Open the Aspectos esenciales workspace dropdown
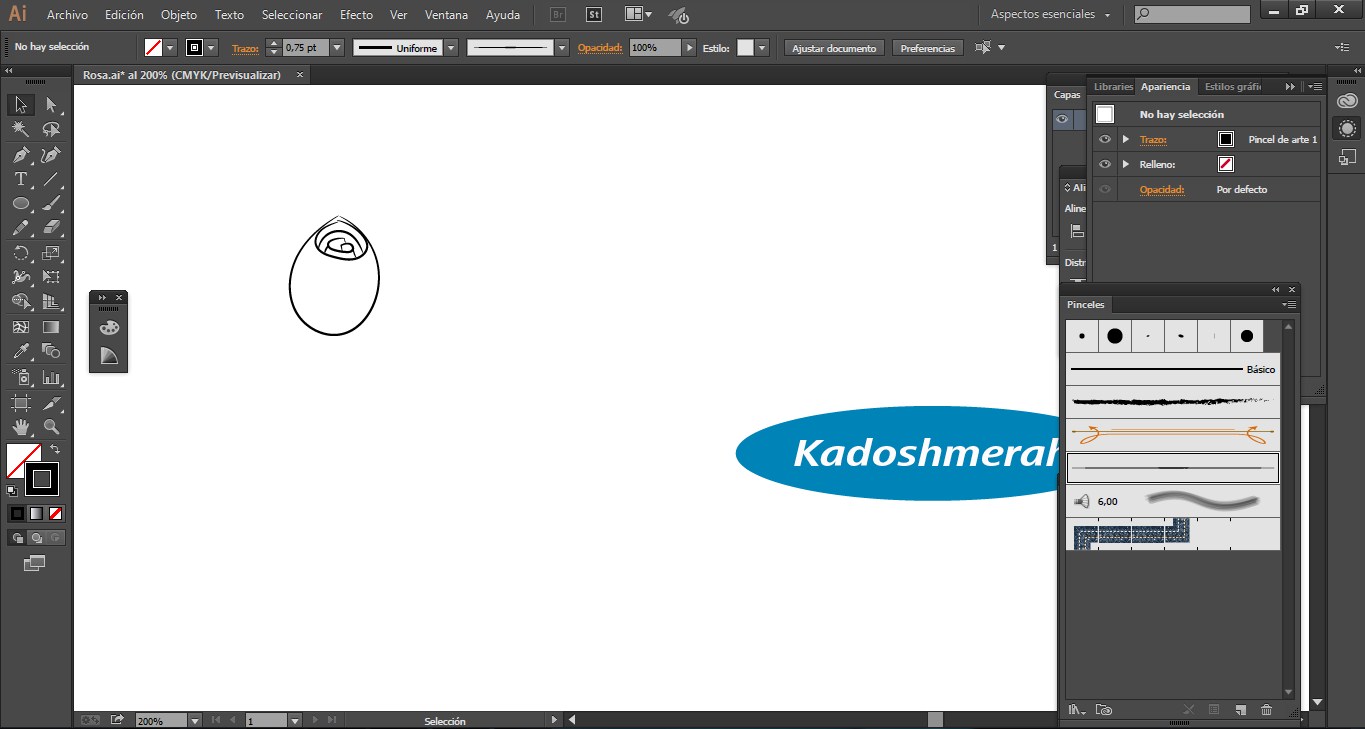 coord(1050,15)
